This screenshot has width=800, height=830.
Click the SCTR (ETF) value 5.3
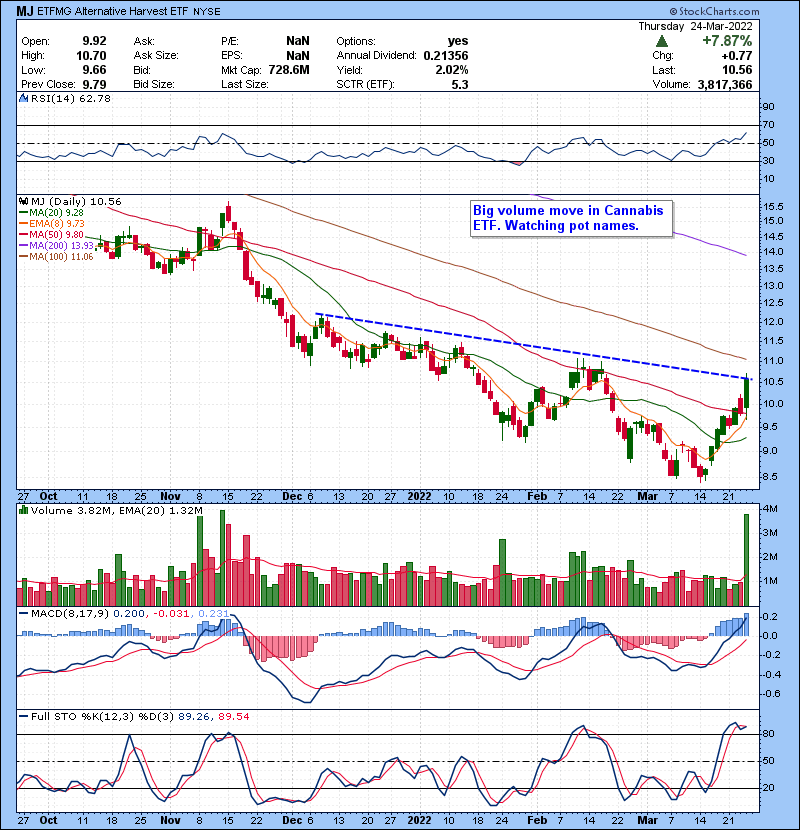460,84
